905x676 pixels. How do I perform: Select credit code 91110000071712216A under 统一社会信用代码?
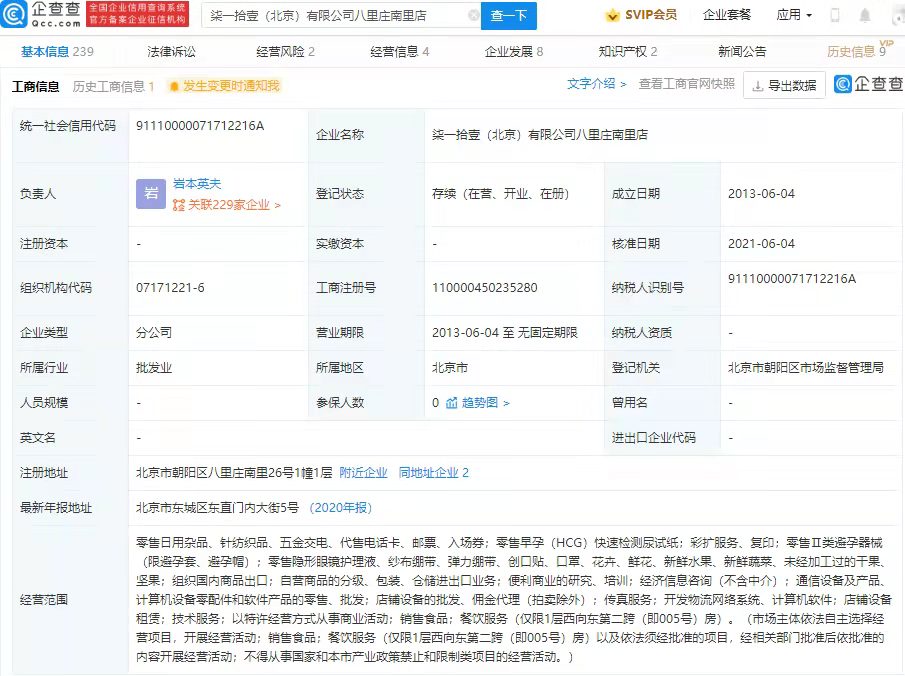tap(200, 126)
